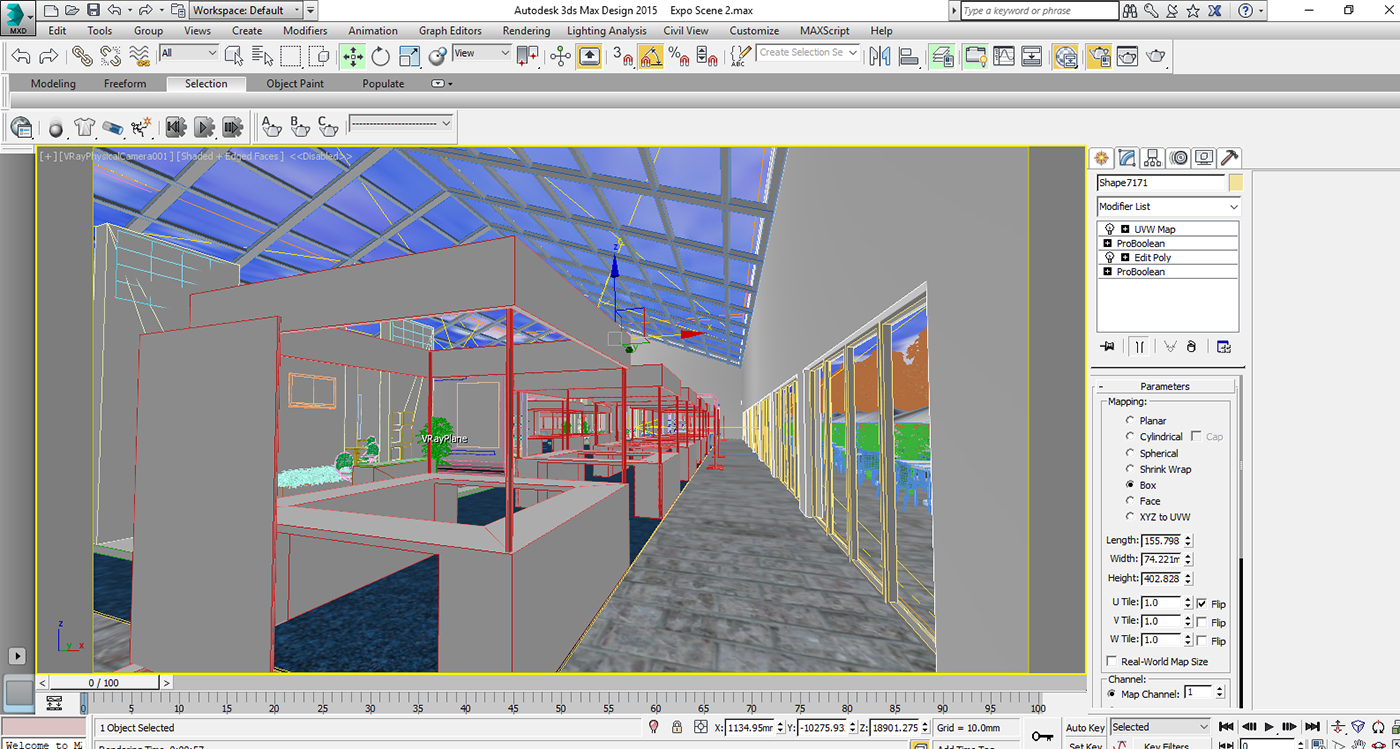The image size is (1400, 749).
Task: Expand the Edit Poly modifier entry
Action: (1125, 258)
